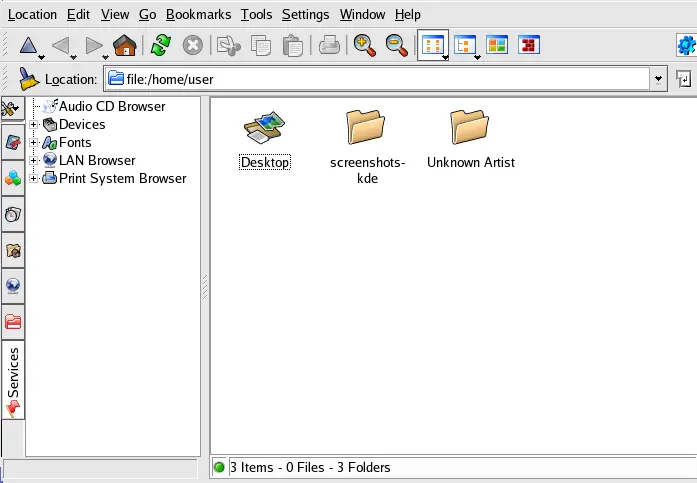Screen dimensions: 697x483
Task: Click the Home folder toolbar icon
Action: coord(124,45)
